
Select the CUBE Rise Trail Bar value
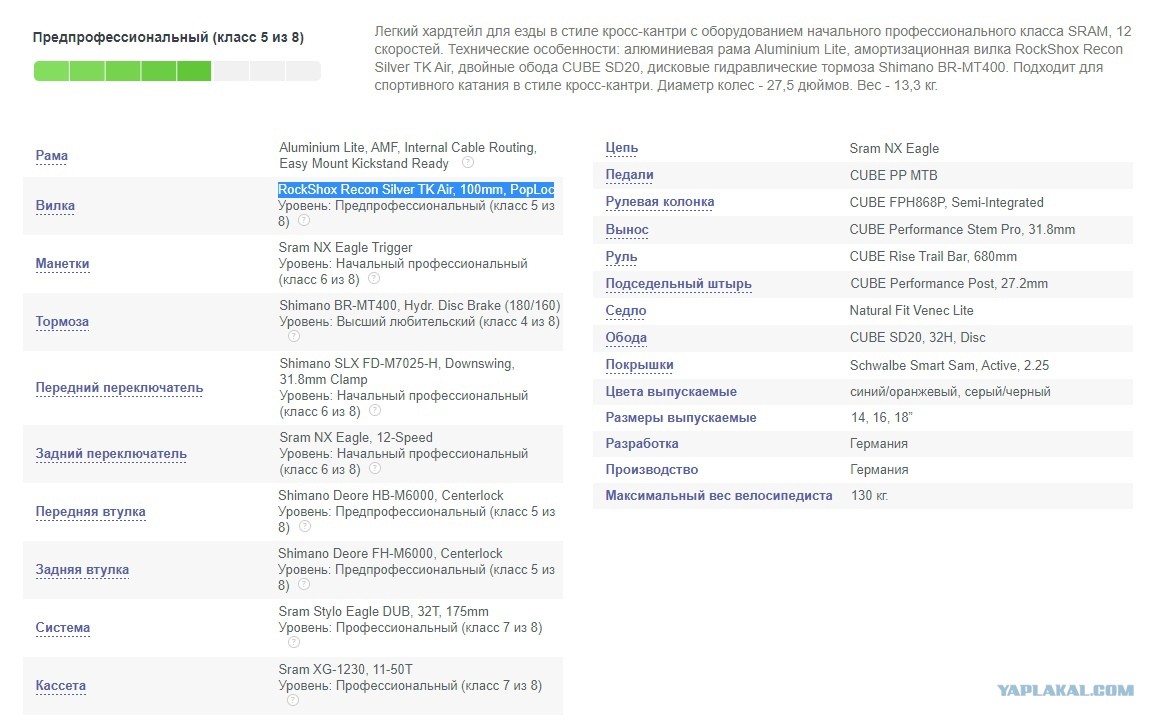(933, 257)
